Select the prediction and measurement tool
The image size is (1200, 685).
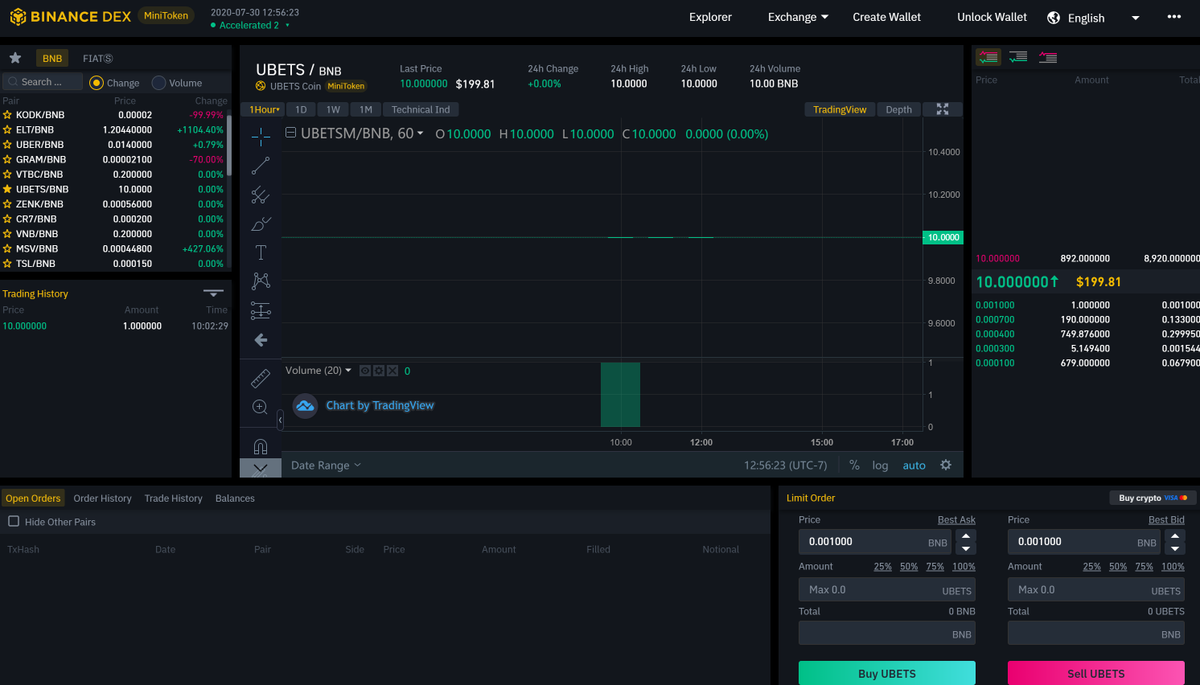[260, 310]
